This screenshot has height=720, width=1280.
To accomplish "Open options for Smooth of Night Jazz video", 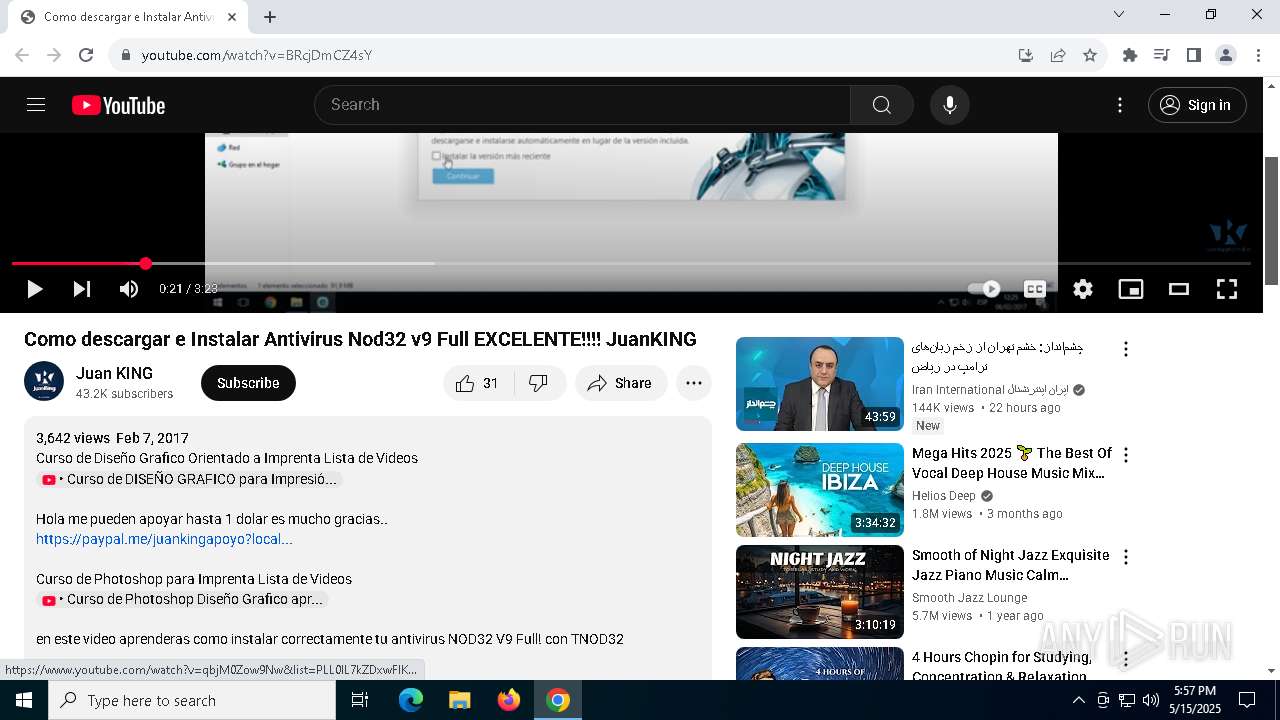I will [1126, 557].
